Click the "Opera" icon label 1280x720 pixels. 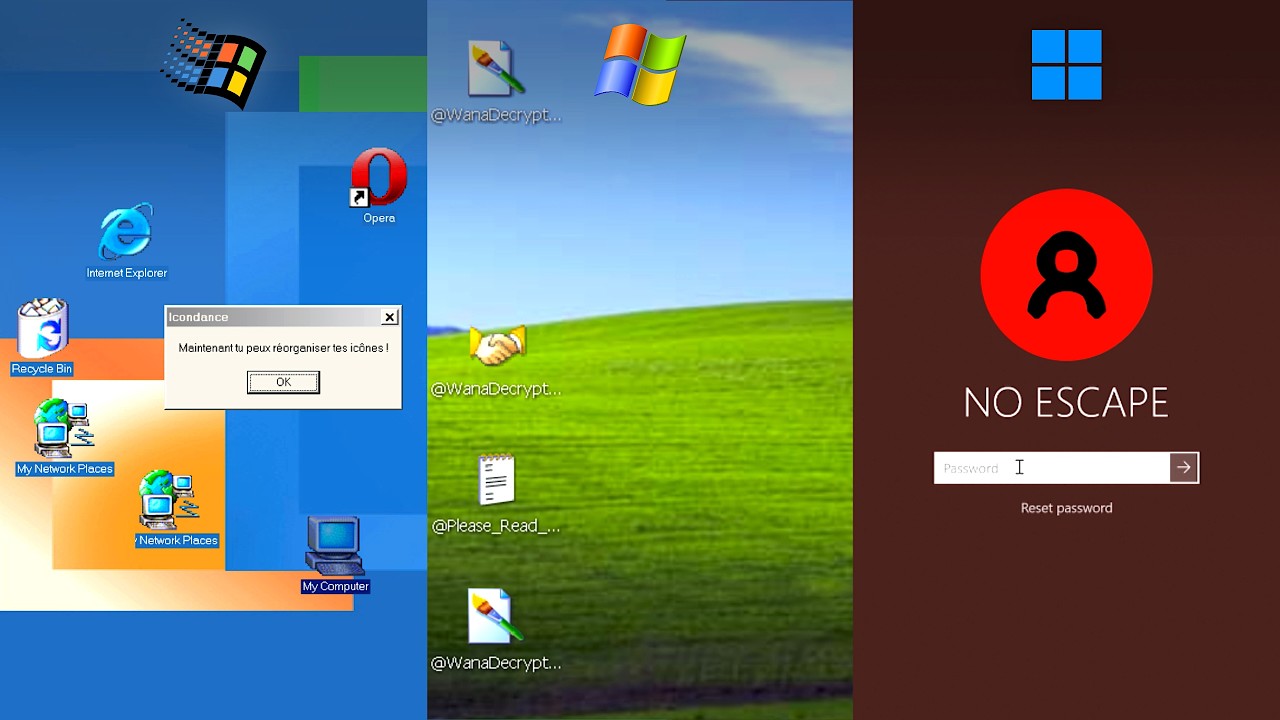coord(379,218)
